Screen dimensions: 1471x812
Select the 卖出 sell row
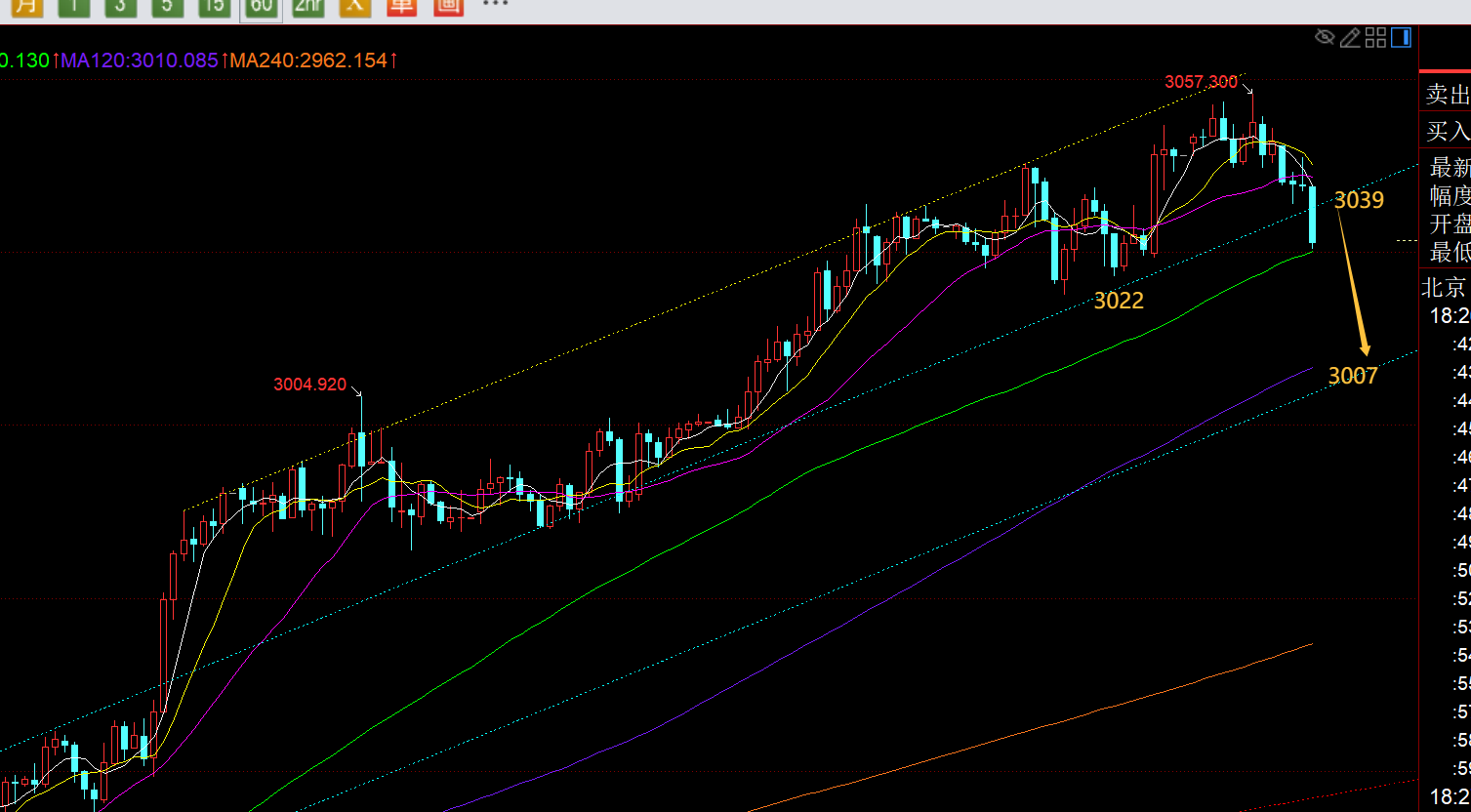[x=1447, y=95]
